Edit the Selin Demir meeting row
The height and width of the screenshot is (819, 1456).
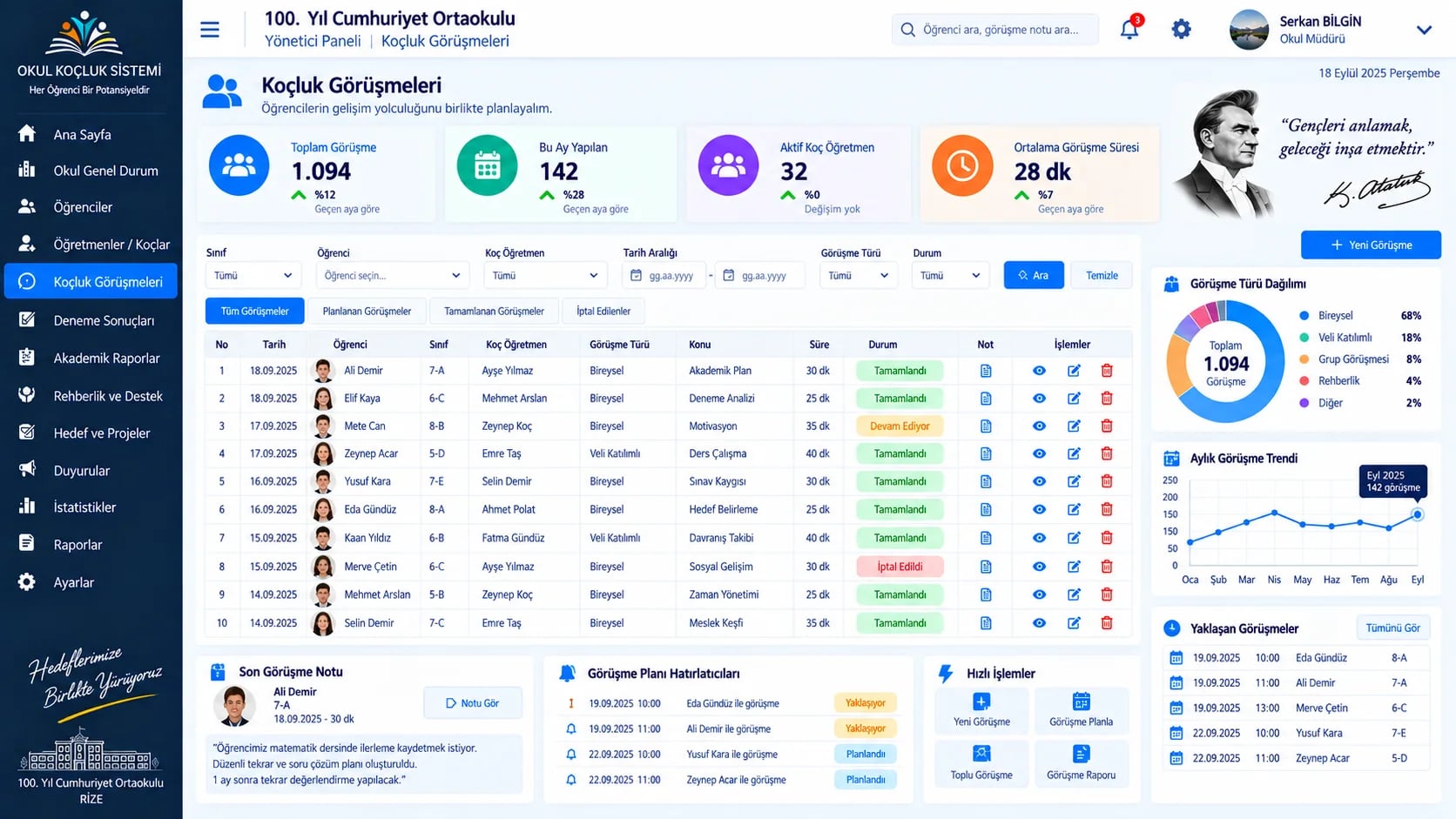pyautogui.click(x=1074, y=623)
